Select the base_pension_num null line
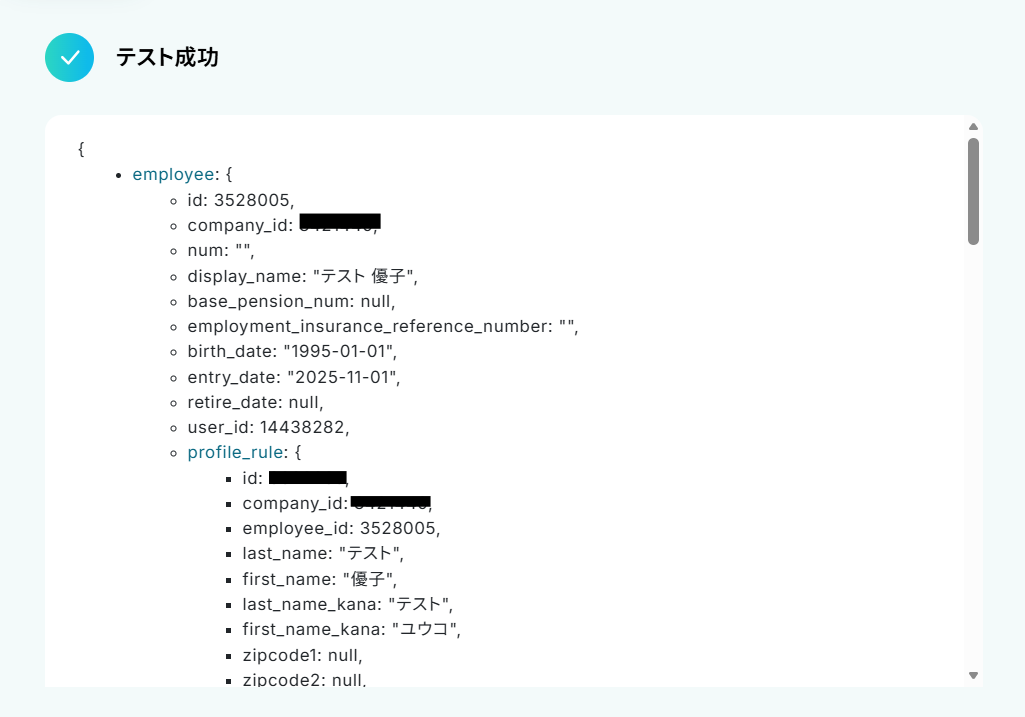Viewport: 1025px width, 717px height. (x=291, y=301)
